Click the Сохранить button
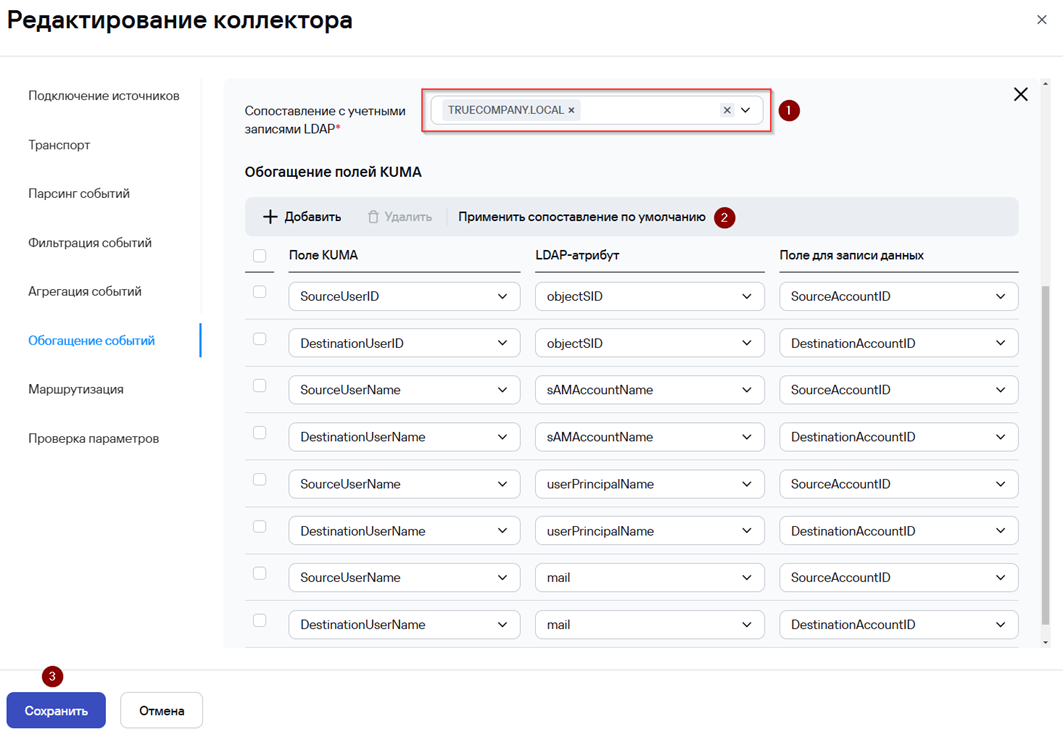The width and height of the screenshot is (1063, 737). coord(56,711)
